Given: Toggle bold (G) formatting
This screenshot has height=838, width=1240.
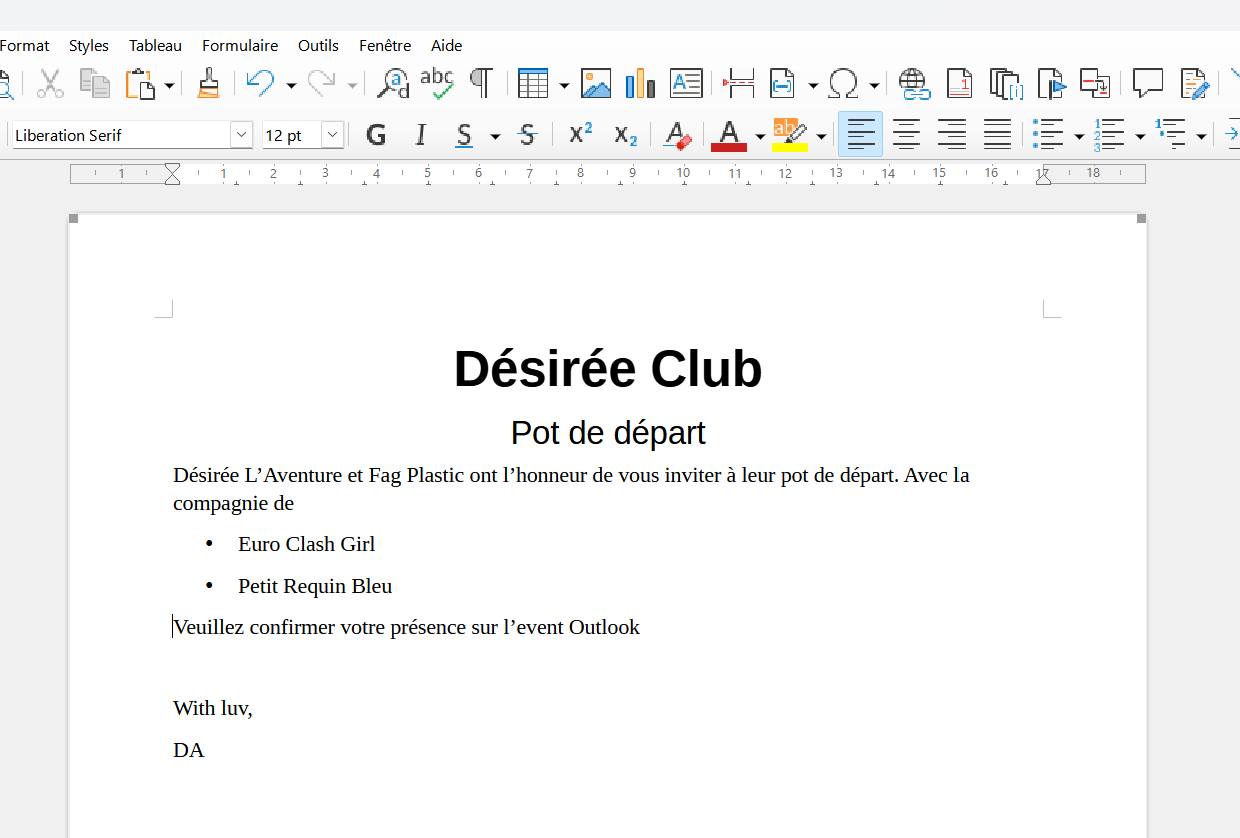Looking at the screenshot, I should tap(376, 135).
